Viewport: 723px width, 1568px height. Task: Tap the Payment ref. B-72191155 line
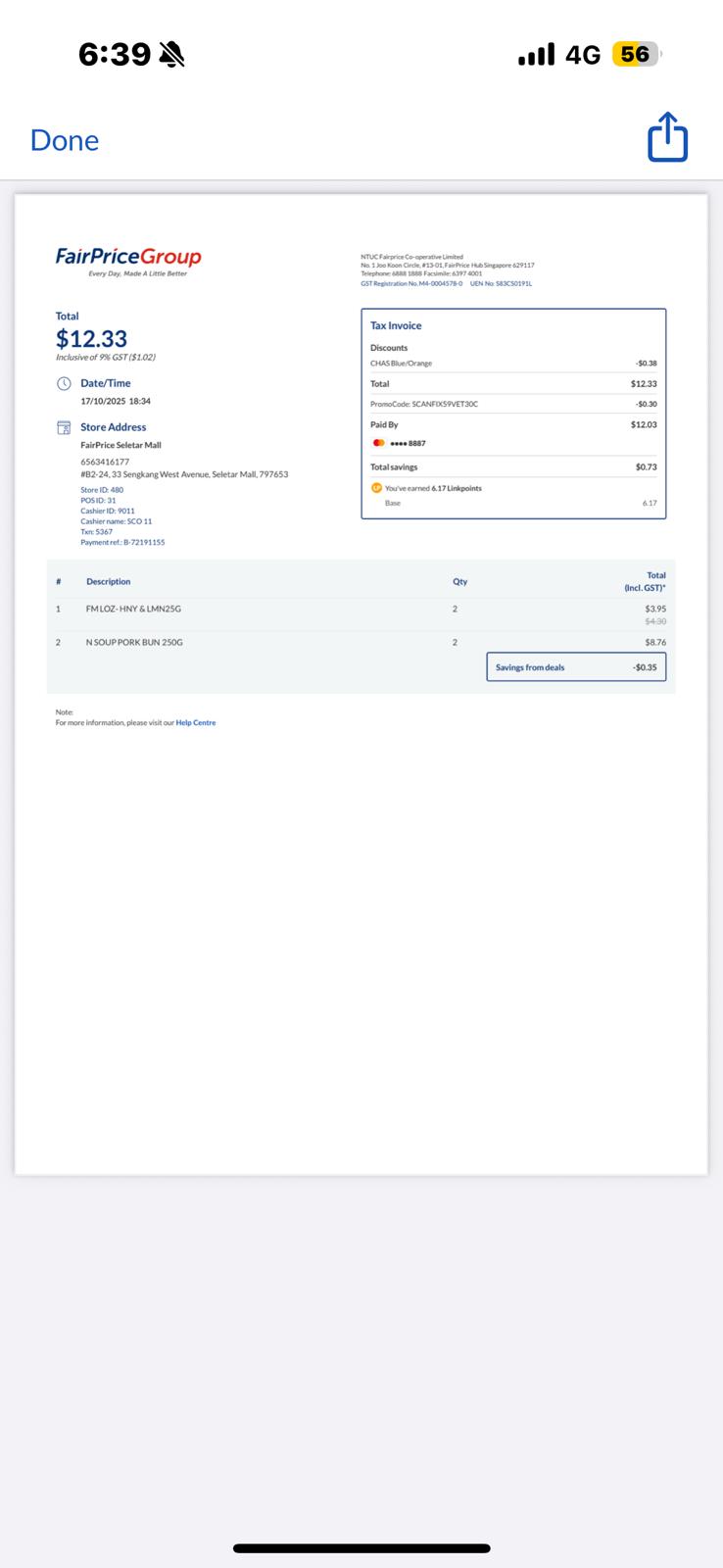pyautogui.click(x=122, y=542)
